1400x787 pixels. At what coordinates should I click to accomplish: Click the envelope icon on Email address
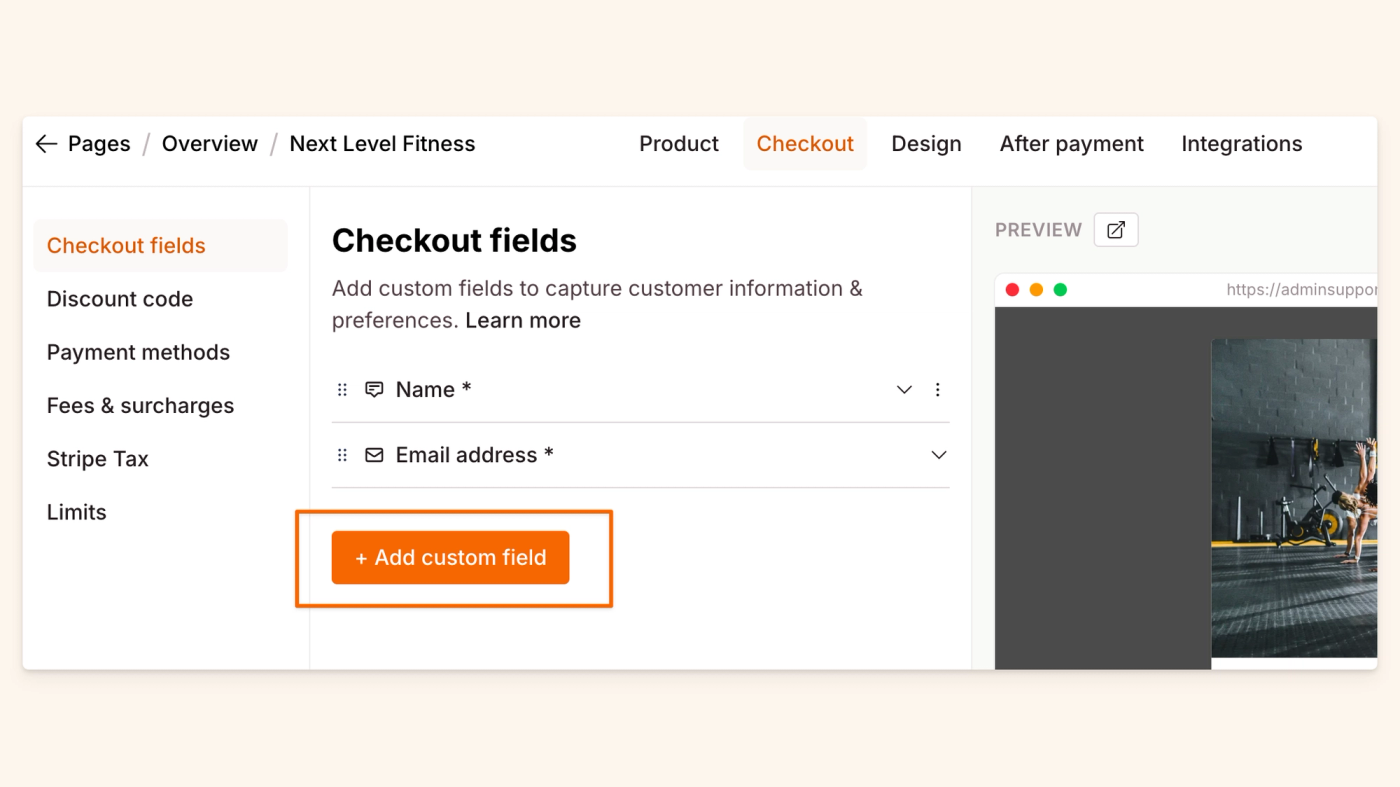pyautogui.click(x=374, y=455)
